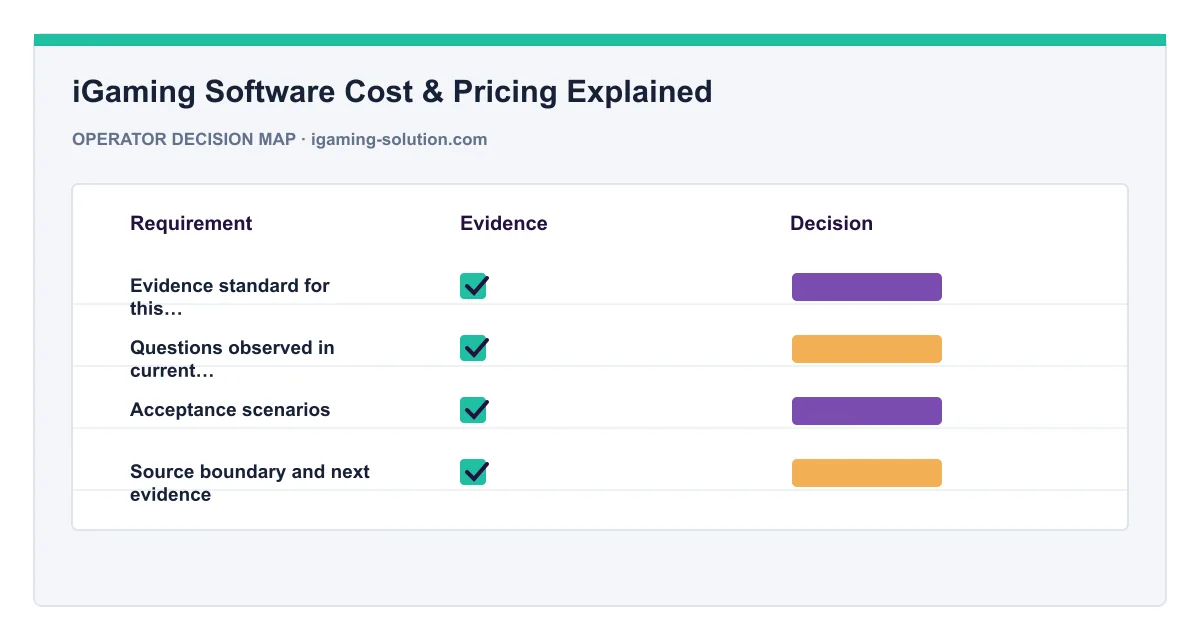
Task: Toggle checkbox for Questions observed row
Action: click(x=474, y=348)
